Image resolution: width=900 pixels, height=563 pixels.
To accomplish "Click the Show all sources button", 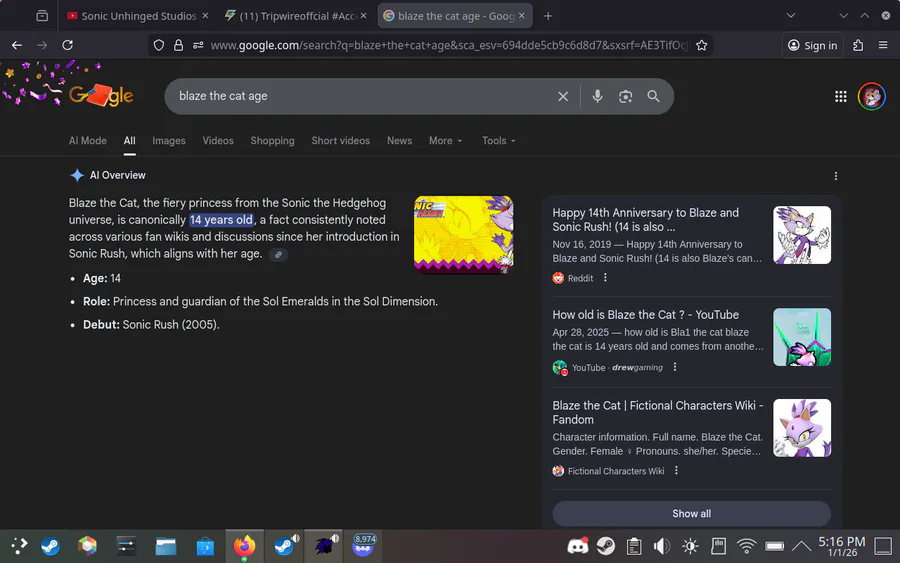I will point(691,514).
